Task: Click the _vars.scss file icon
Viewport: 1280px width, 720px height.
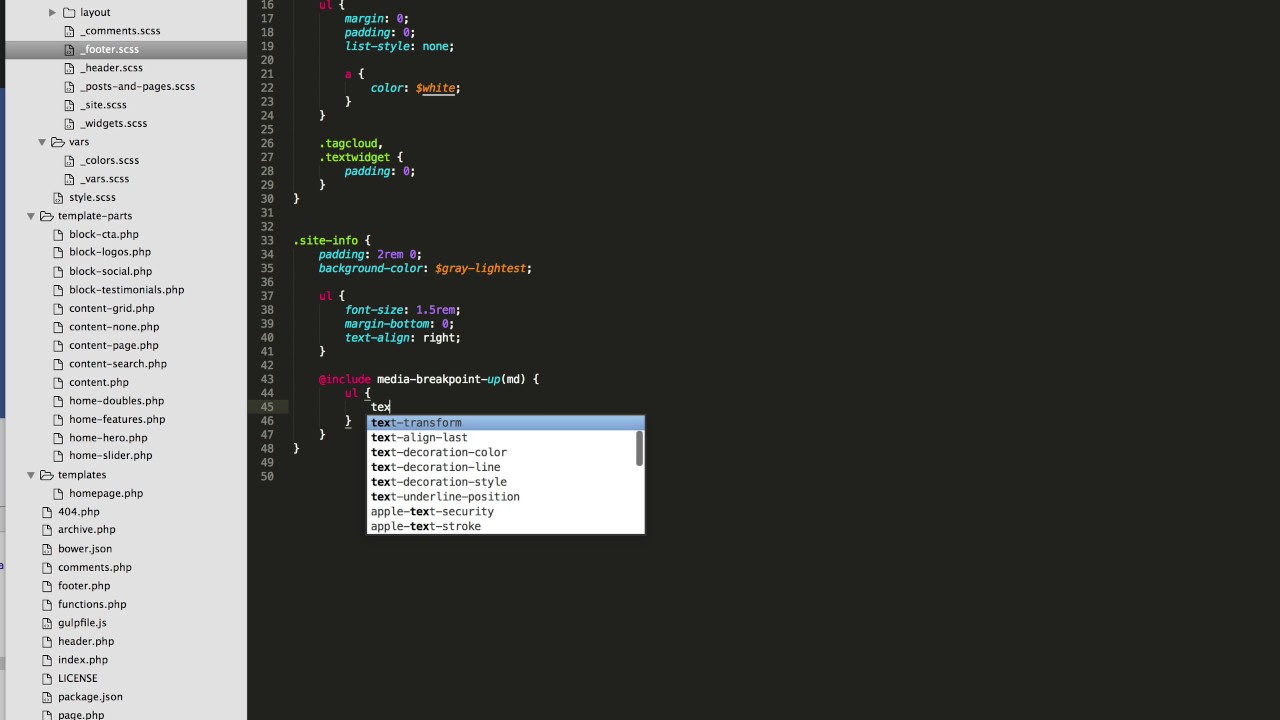Action: (69, 179)
